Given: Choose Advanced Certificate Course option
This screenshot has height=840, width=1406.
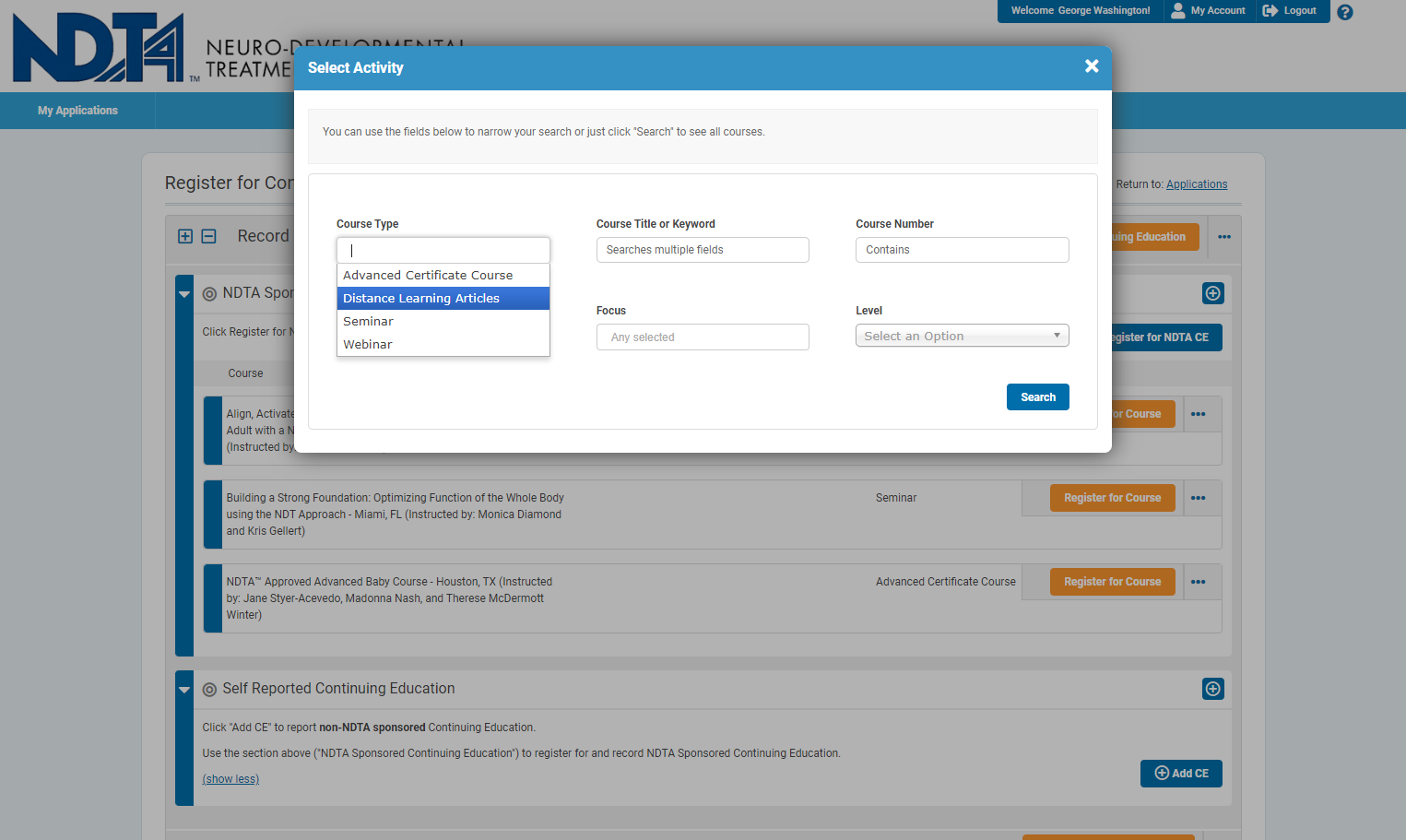Looking at the screenshot, I should coord(443,275).
